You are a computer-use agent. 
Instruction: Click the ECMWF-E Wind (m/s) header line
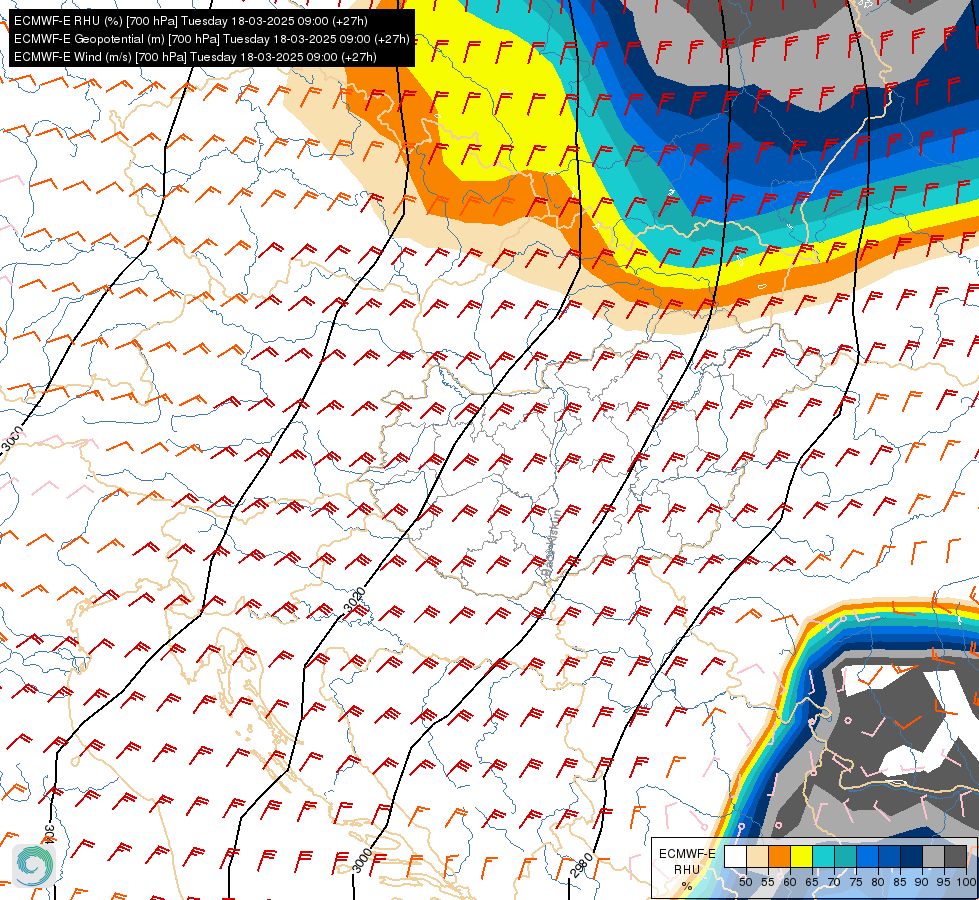coord(195,57)
